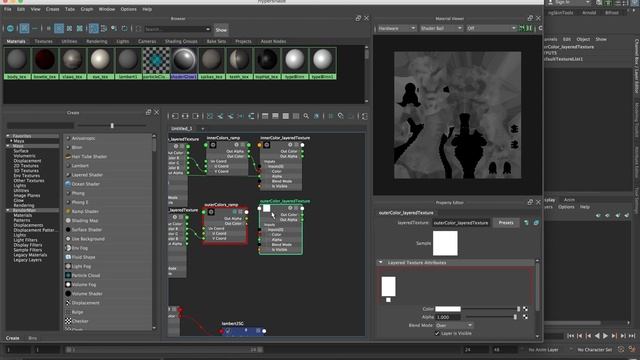Collapse the Favorites tree category
This screenshot has height=360, width=640.
click(x=8, y=136)
